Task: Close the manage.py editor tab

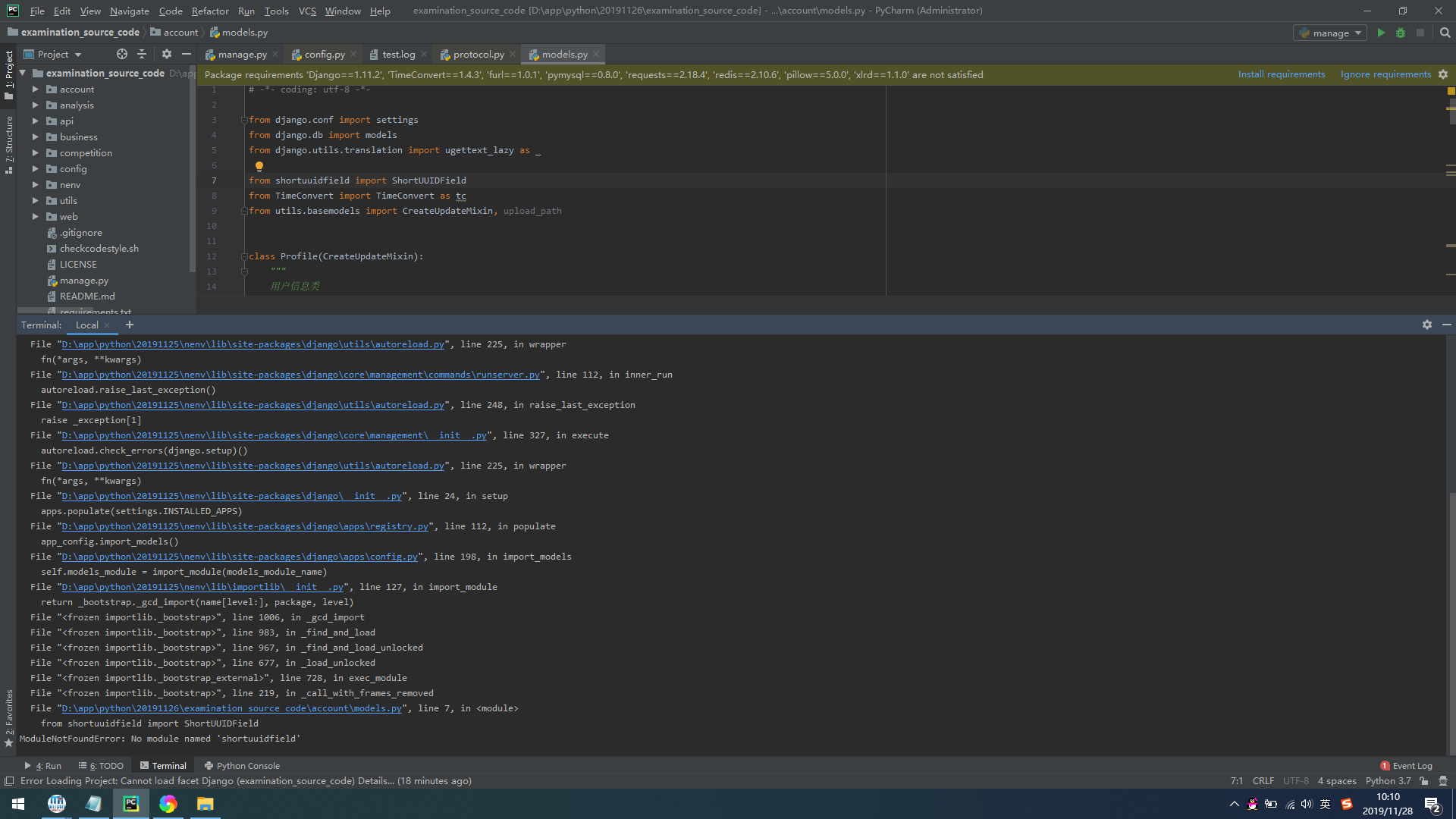Action: 275,55
